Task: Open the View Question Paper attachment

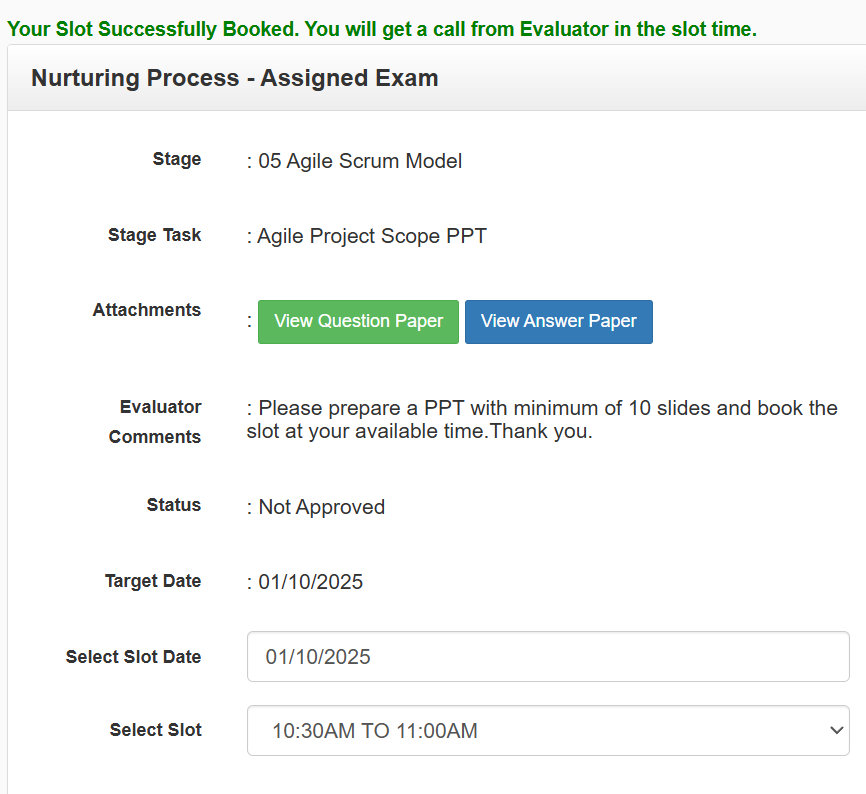Action: [358, 321]
